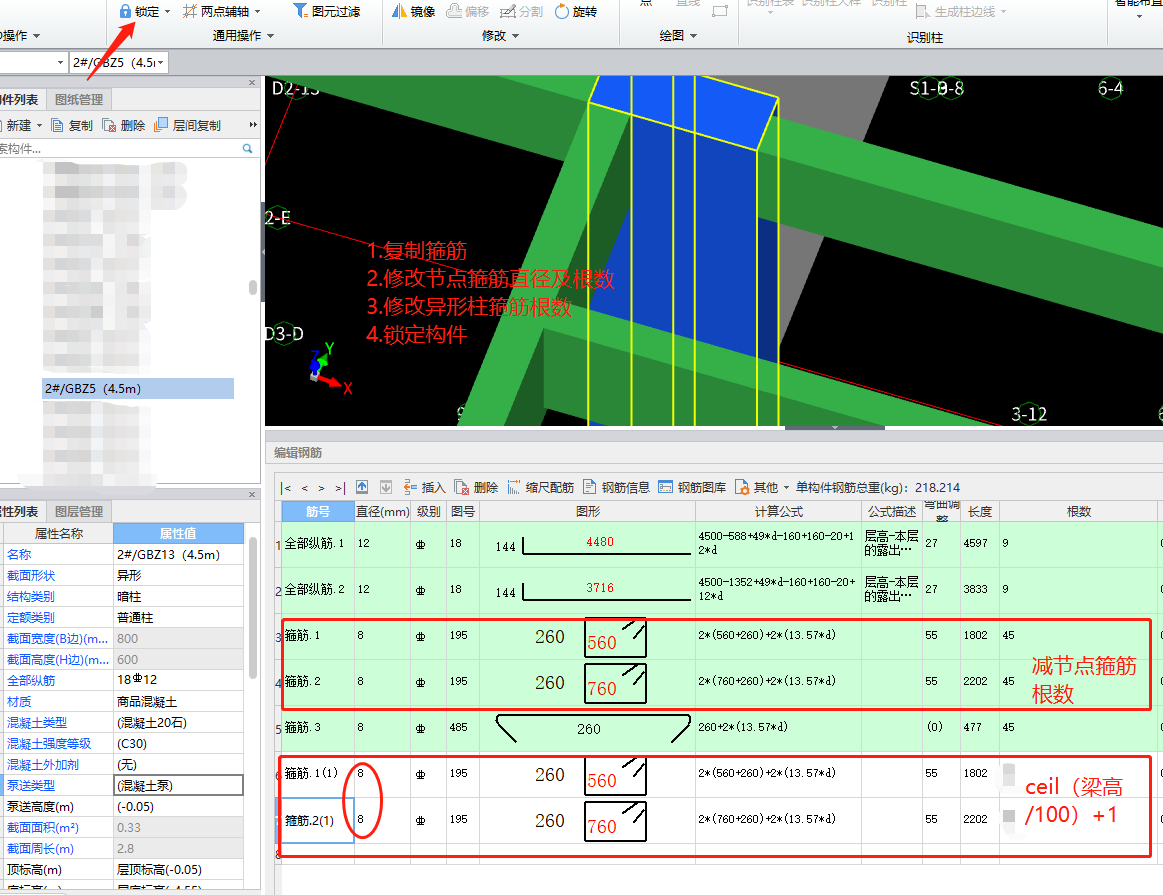1163x895 pixels.
Task: Click the 图元过滤 filter icon
Action: pos(300,10)
